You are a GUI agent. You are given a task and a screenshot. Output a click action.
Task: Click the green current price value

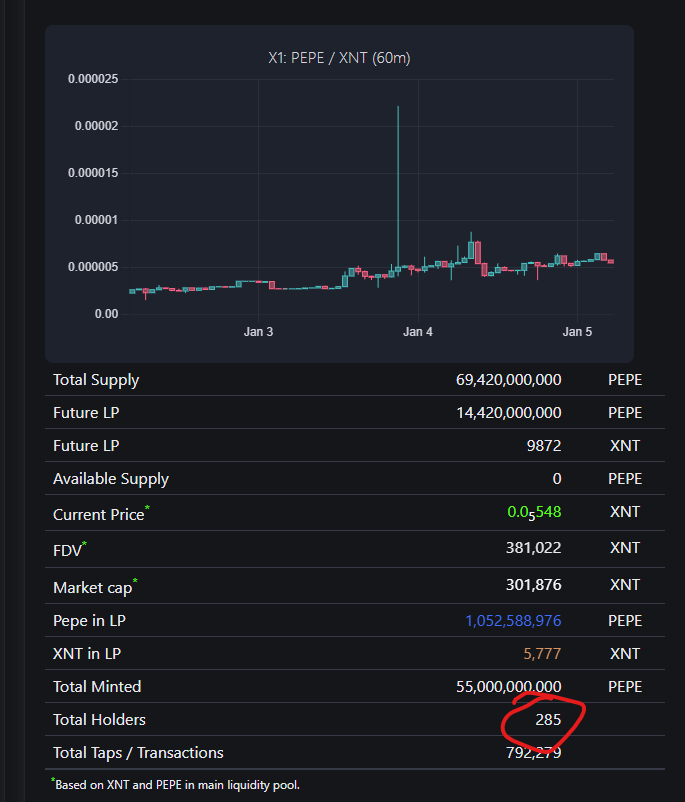click(534, 513)
